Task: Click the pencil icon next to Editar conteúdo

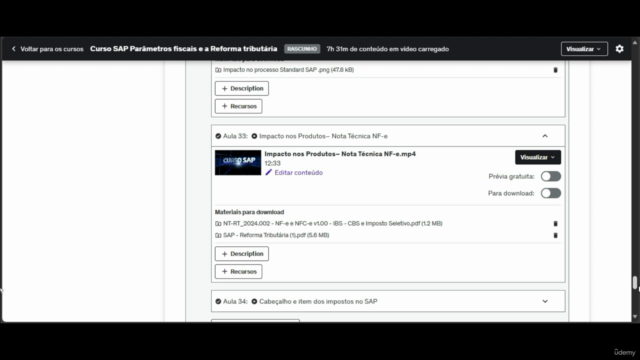Action: (268, 173)
